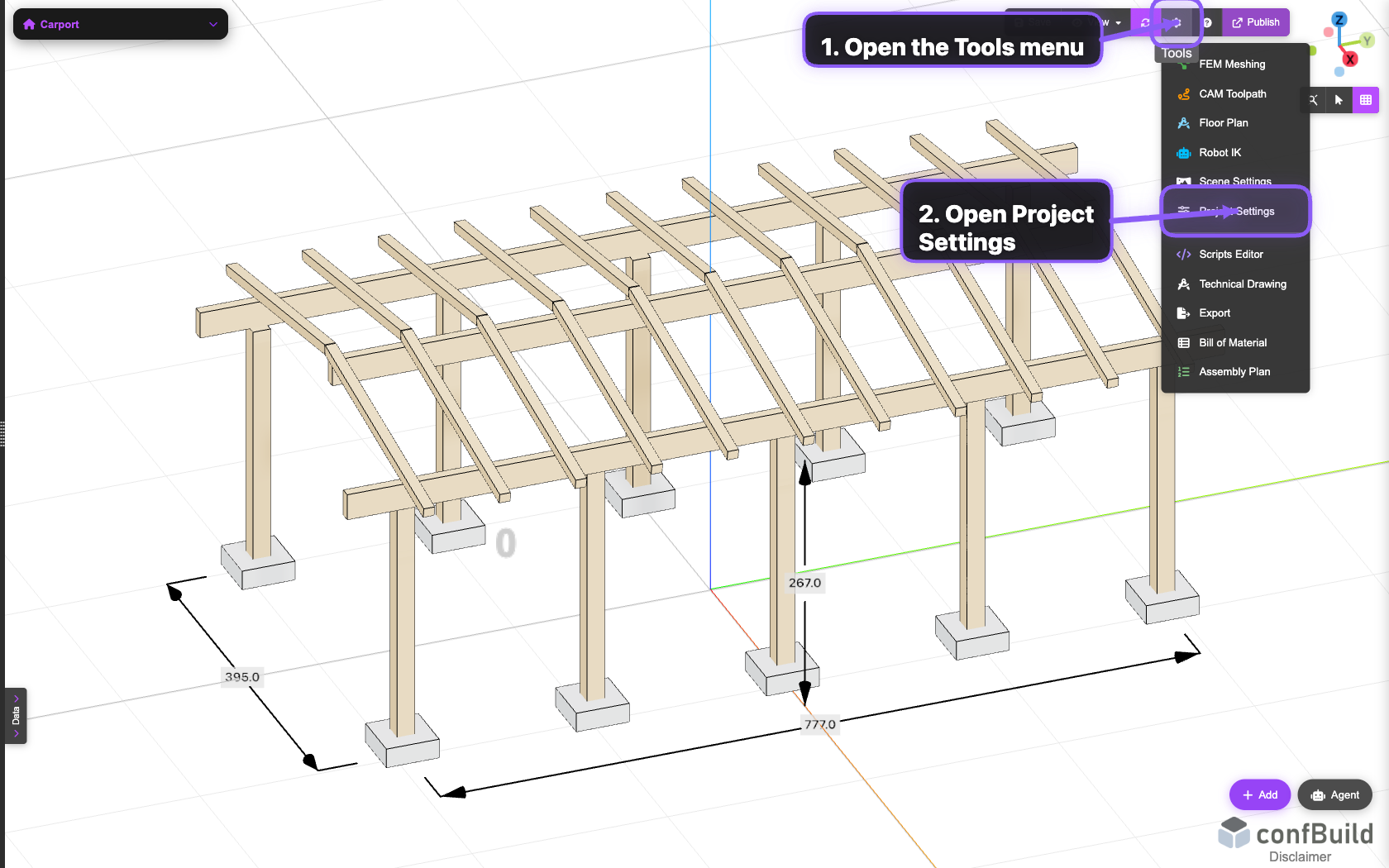Open the Agent assistant button
Image resolution: width=1389 pixels, height=868 pixels.
coord(1335,795)
